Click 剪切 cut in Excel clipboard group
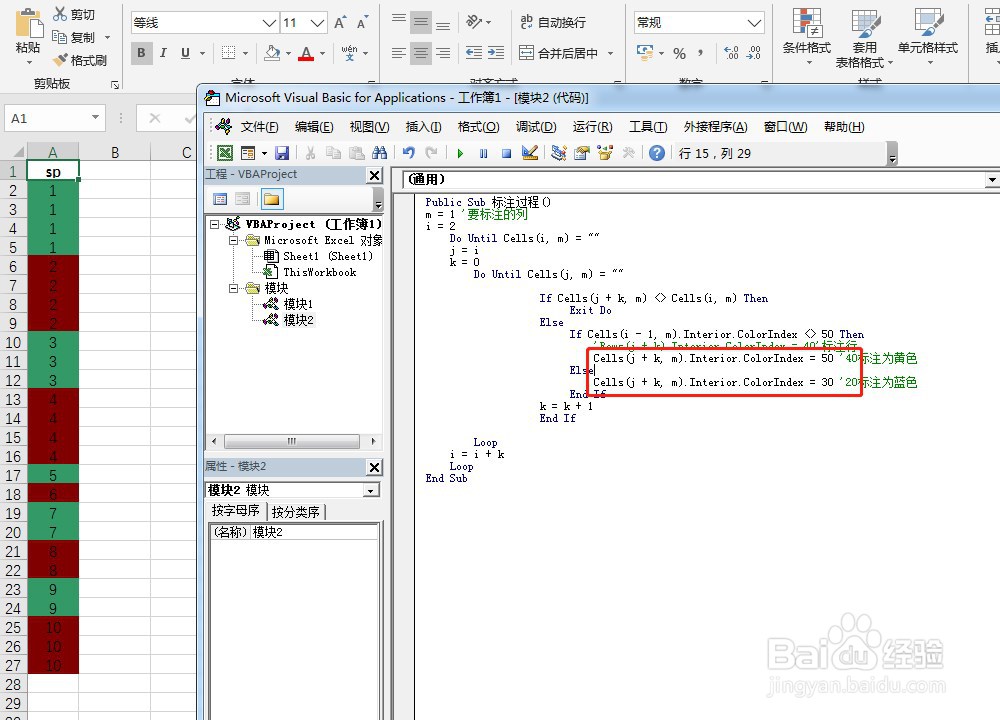1000x720 pixels. (x=74, y=14)
